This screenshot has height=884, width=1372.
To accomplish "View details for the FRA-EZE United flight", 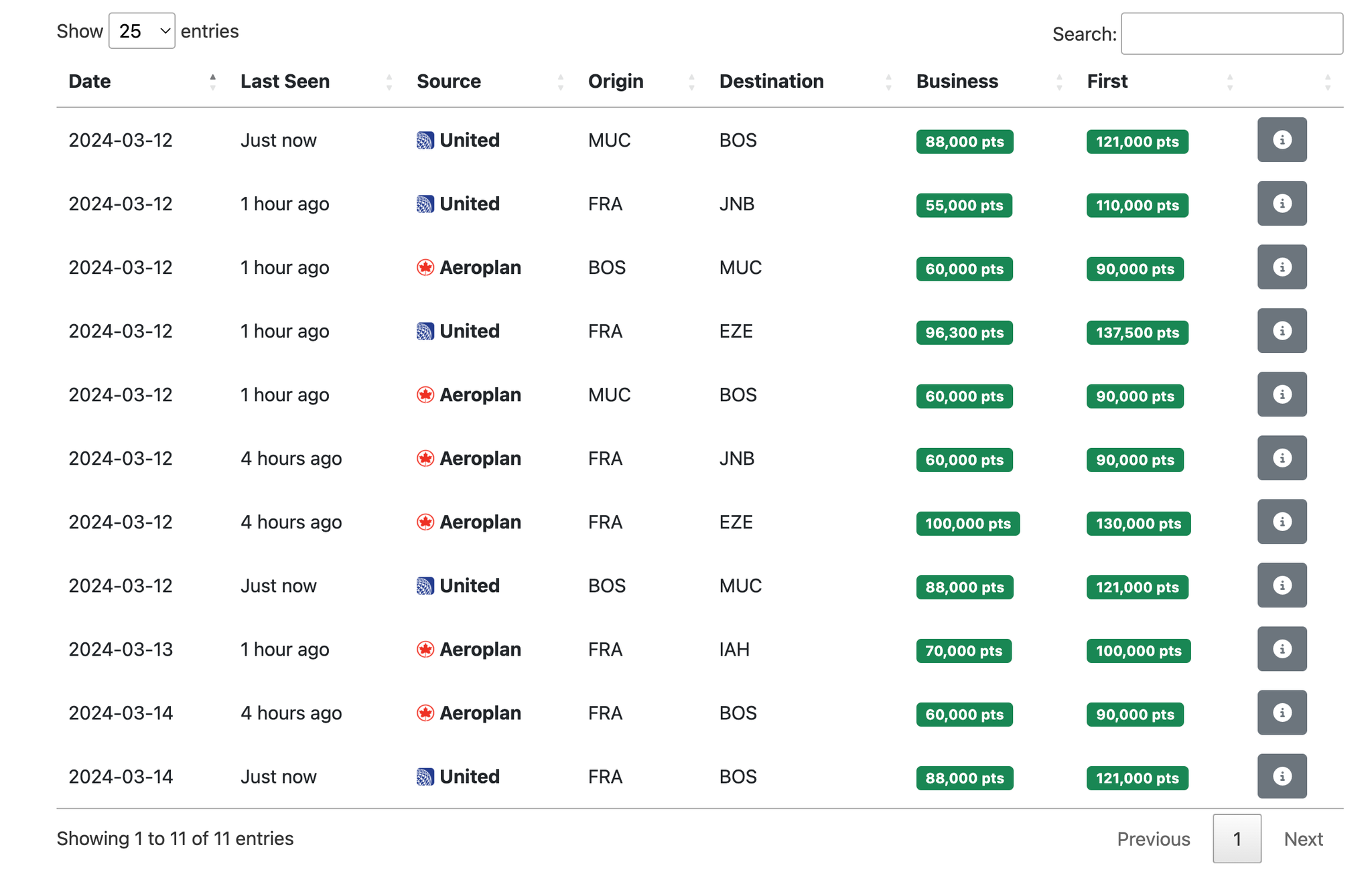I will coord(1282,331).
